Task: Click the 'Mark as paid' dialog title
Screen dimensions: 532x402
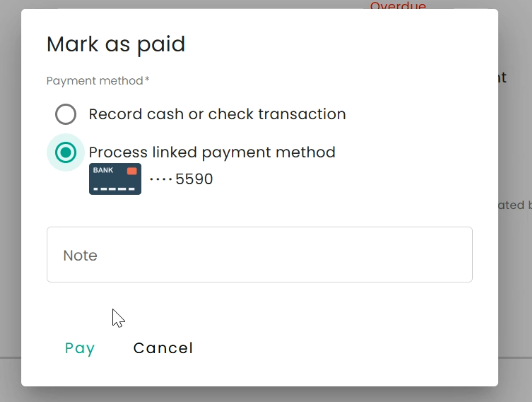Action: point(116,44)
